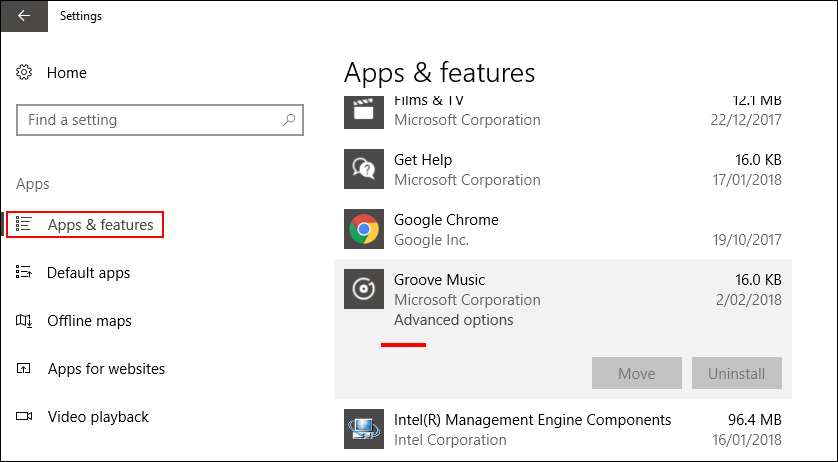The width and height of the screenshot is (838, 462).
Task: Click the search magnifier icon
Action: (x=289, y=120)
